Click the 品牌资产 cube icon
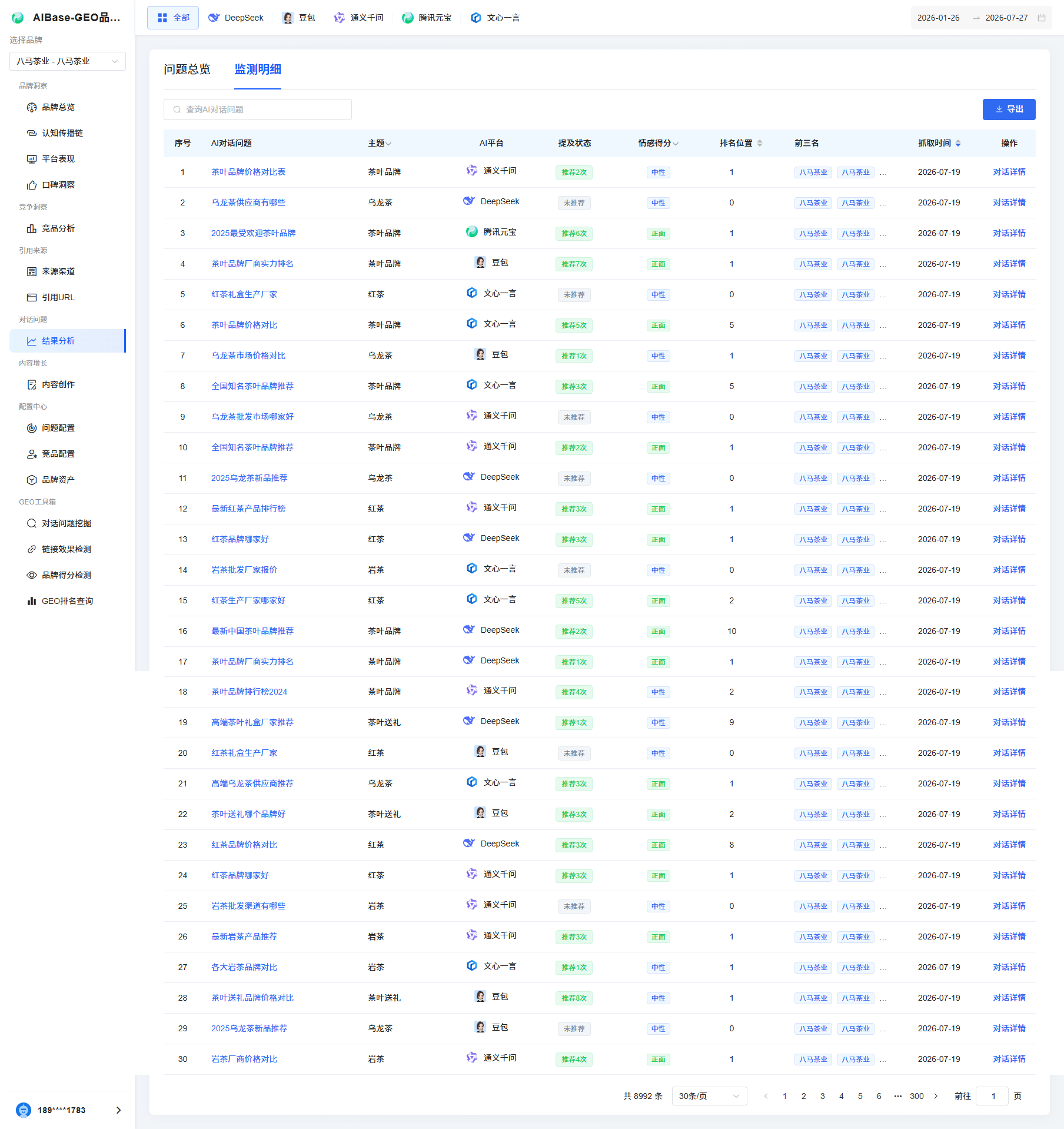 (32, 480)
